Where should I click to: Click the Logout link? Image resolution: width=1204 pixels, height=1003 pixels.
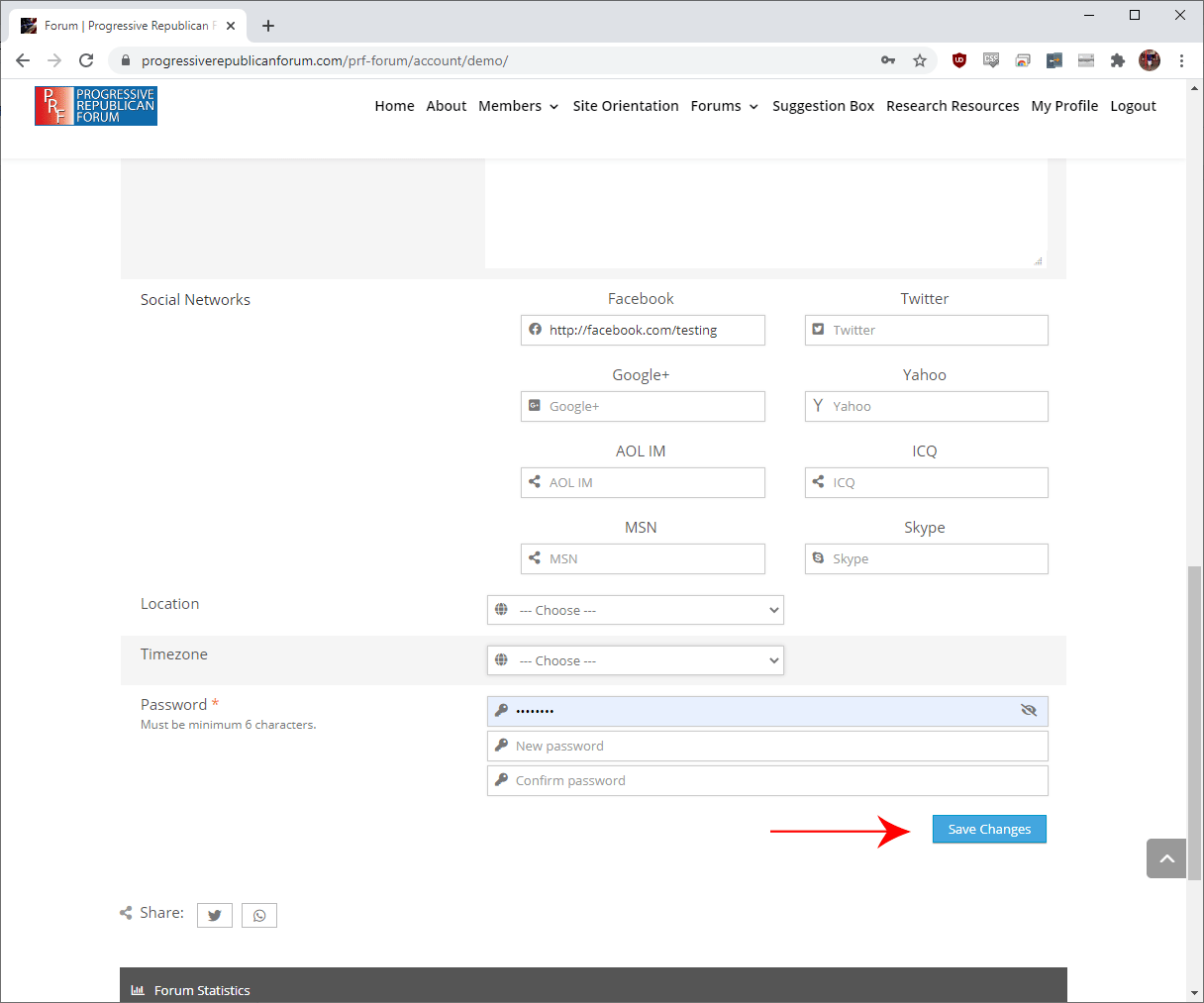[x=1133, y=106]
